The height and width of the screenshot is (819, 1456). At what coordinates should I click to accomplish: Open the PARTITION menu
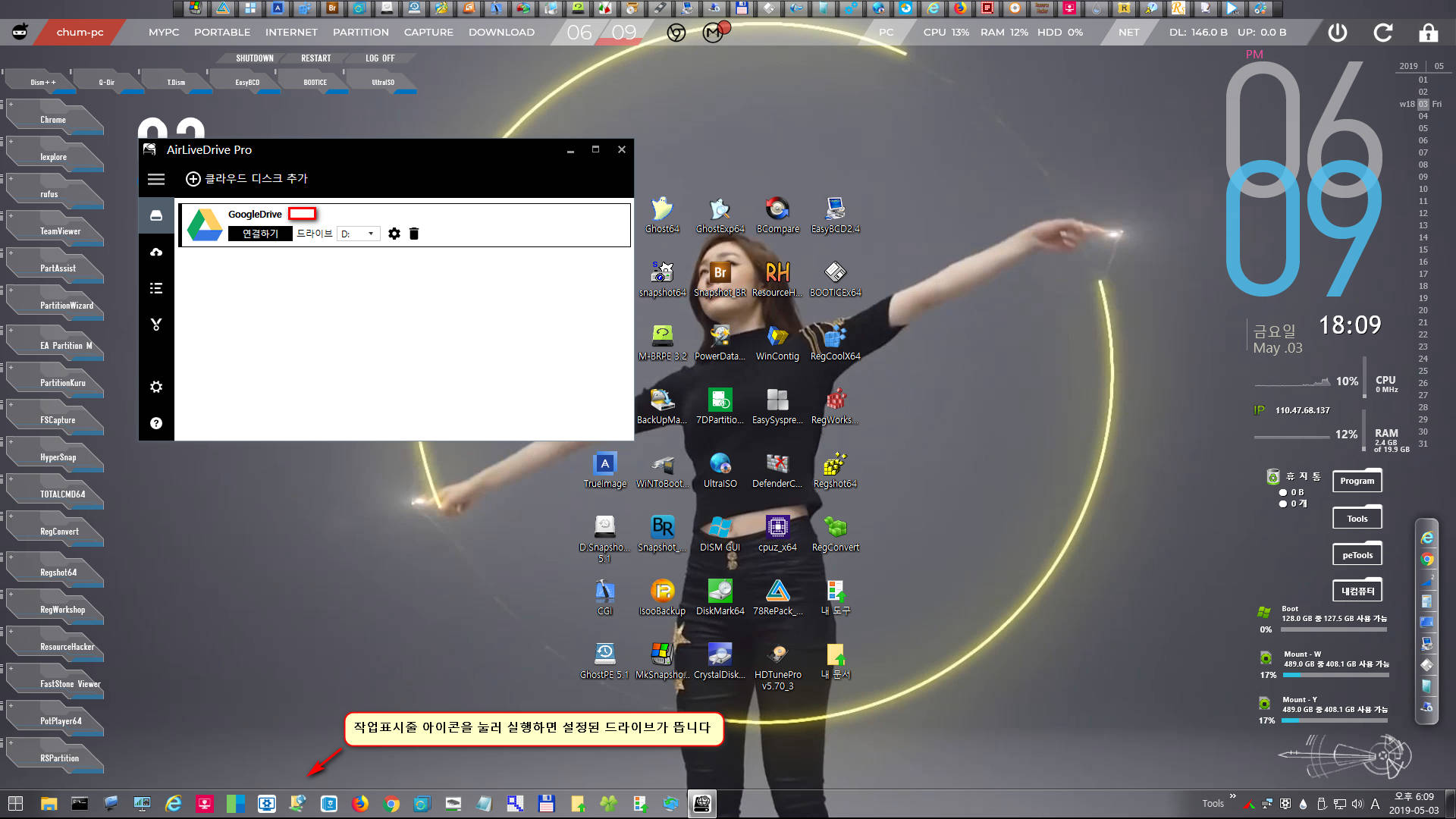click(361, 33)
